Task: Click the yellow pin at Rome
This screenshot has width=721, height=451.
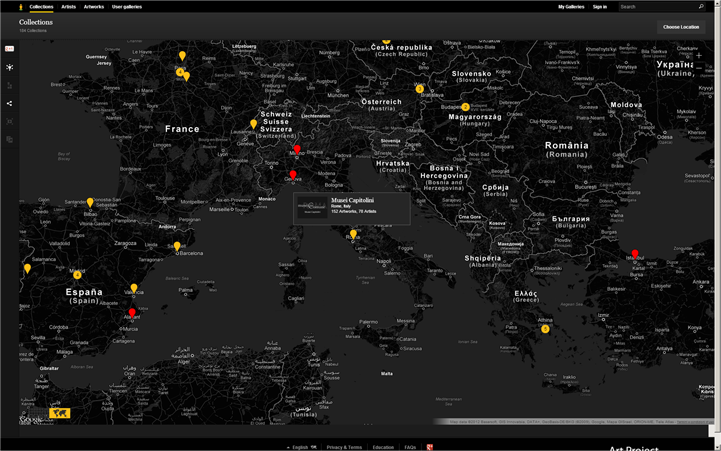Action: pyautogui.click(x=353, y=234)
